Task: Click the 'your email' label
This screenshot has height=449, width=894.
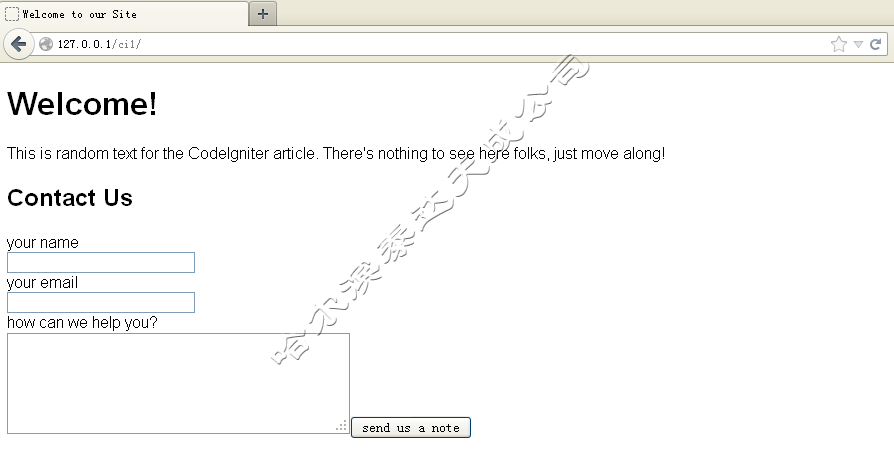Action: [42, 283]
